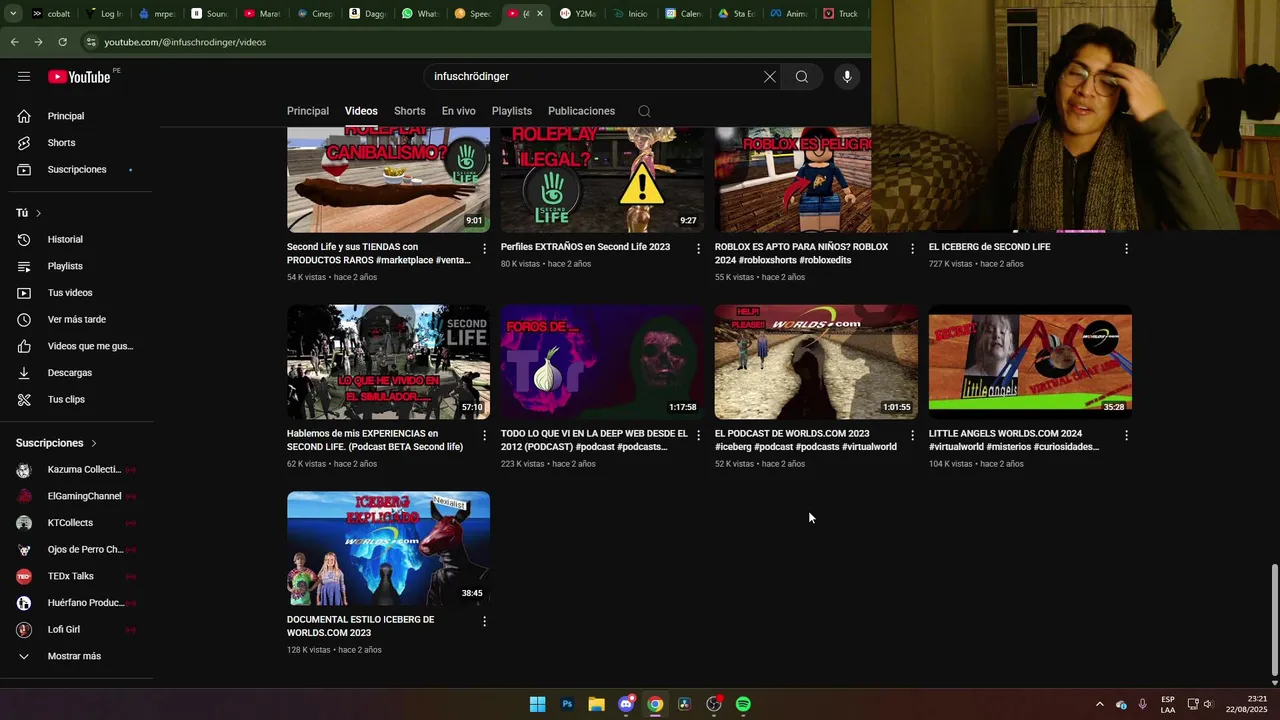Open options for ROBLOX ES APTO video

point(912,248)
